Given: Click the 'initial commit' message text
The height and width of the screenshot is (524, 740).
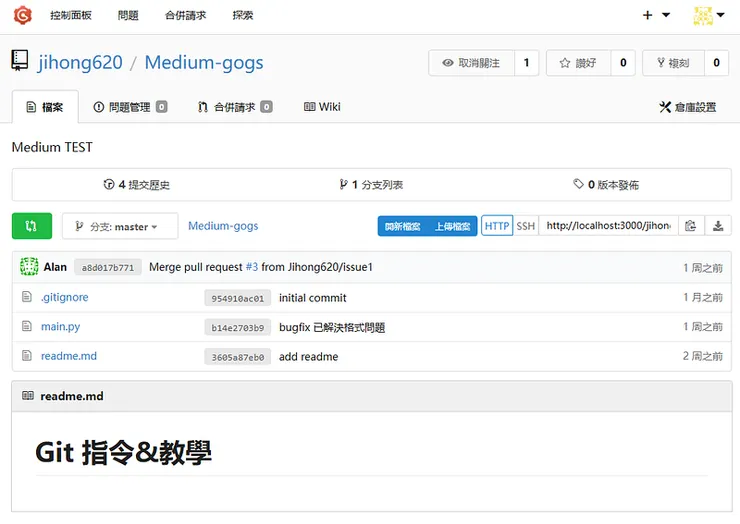Looking at the screenshot, I should point(312,298).
